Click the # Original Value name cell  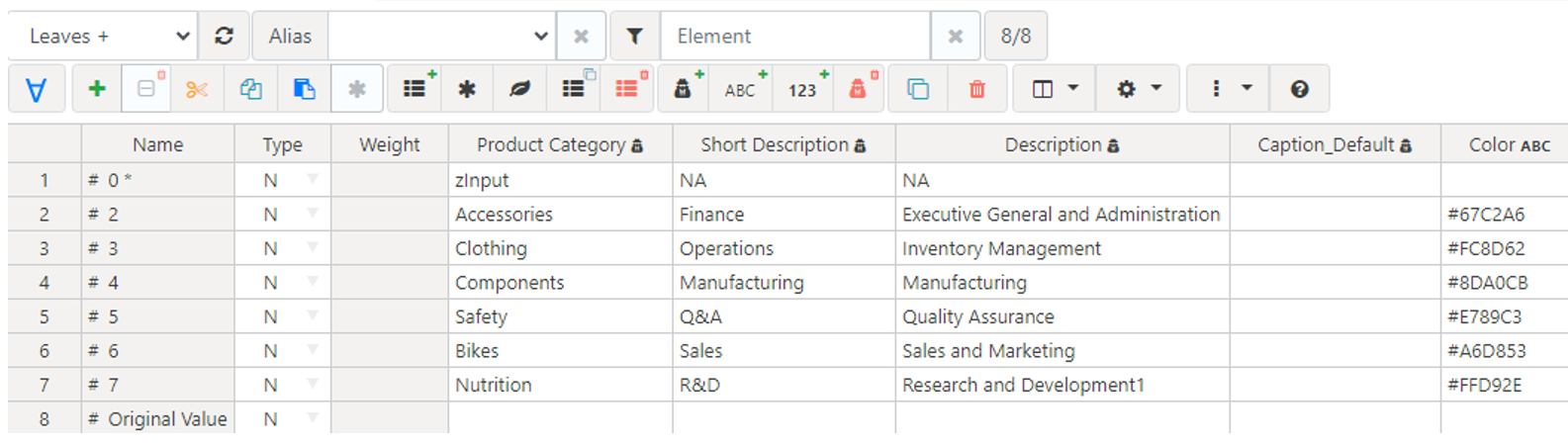click(158, 418)
